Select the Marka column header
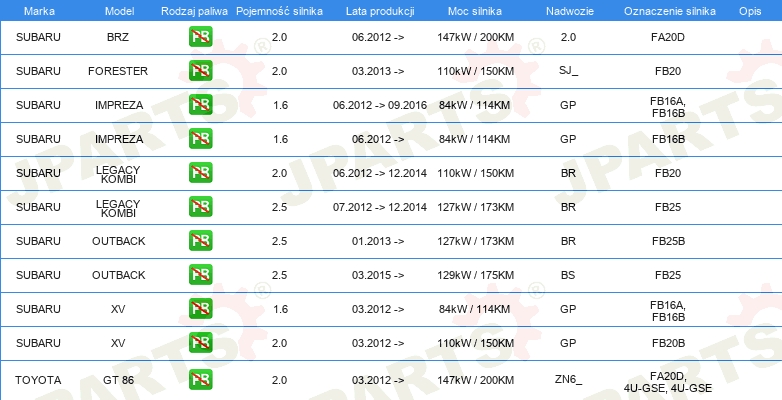Image resolution: width=782 pixels, height=400 pixels. pos(39,11)
